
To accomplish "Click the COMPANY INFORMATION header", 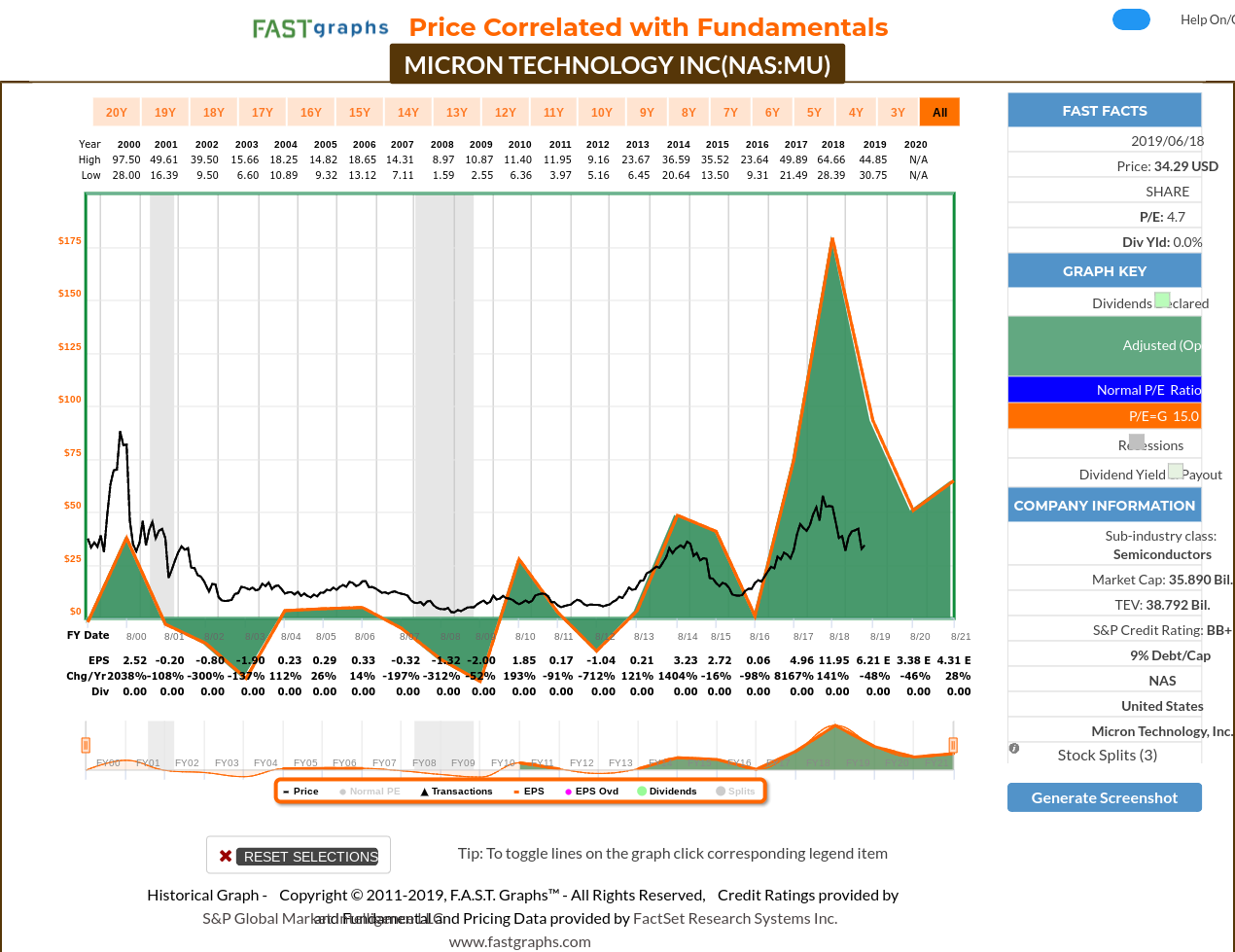I will 1105,505.
